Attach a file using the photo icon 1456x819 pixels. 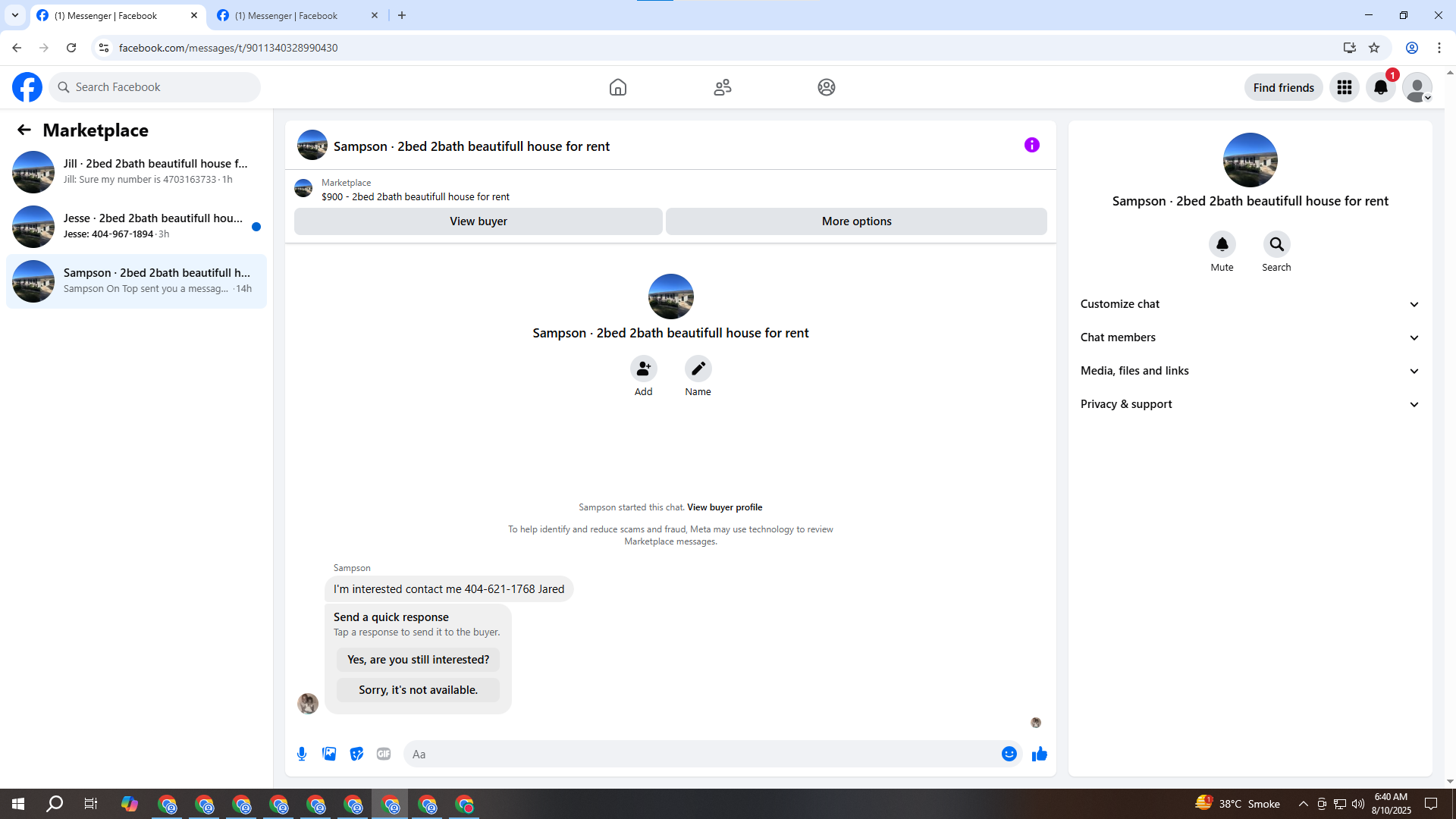point(329,754)
